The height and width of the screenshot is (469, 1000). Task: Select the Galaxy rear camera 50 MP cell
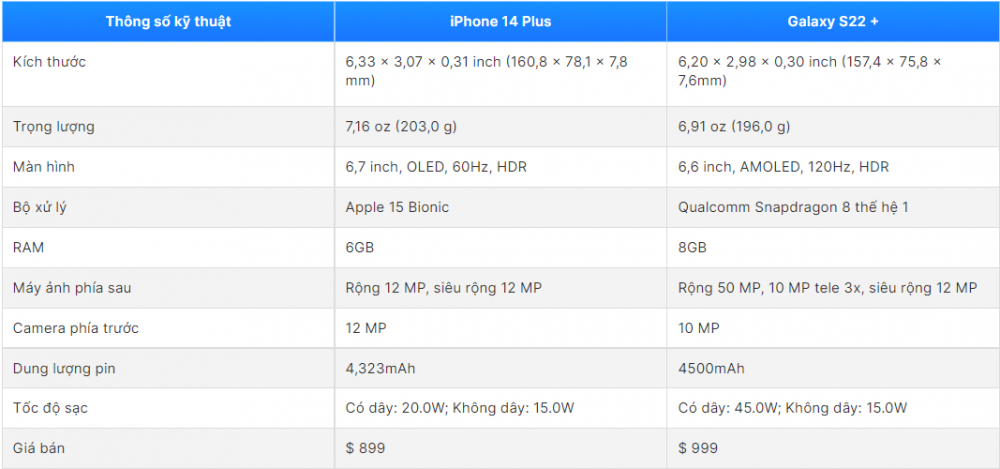[x=827, y=288]
